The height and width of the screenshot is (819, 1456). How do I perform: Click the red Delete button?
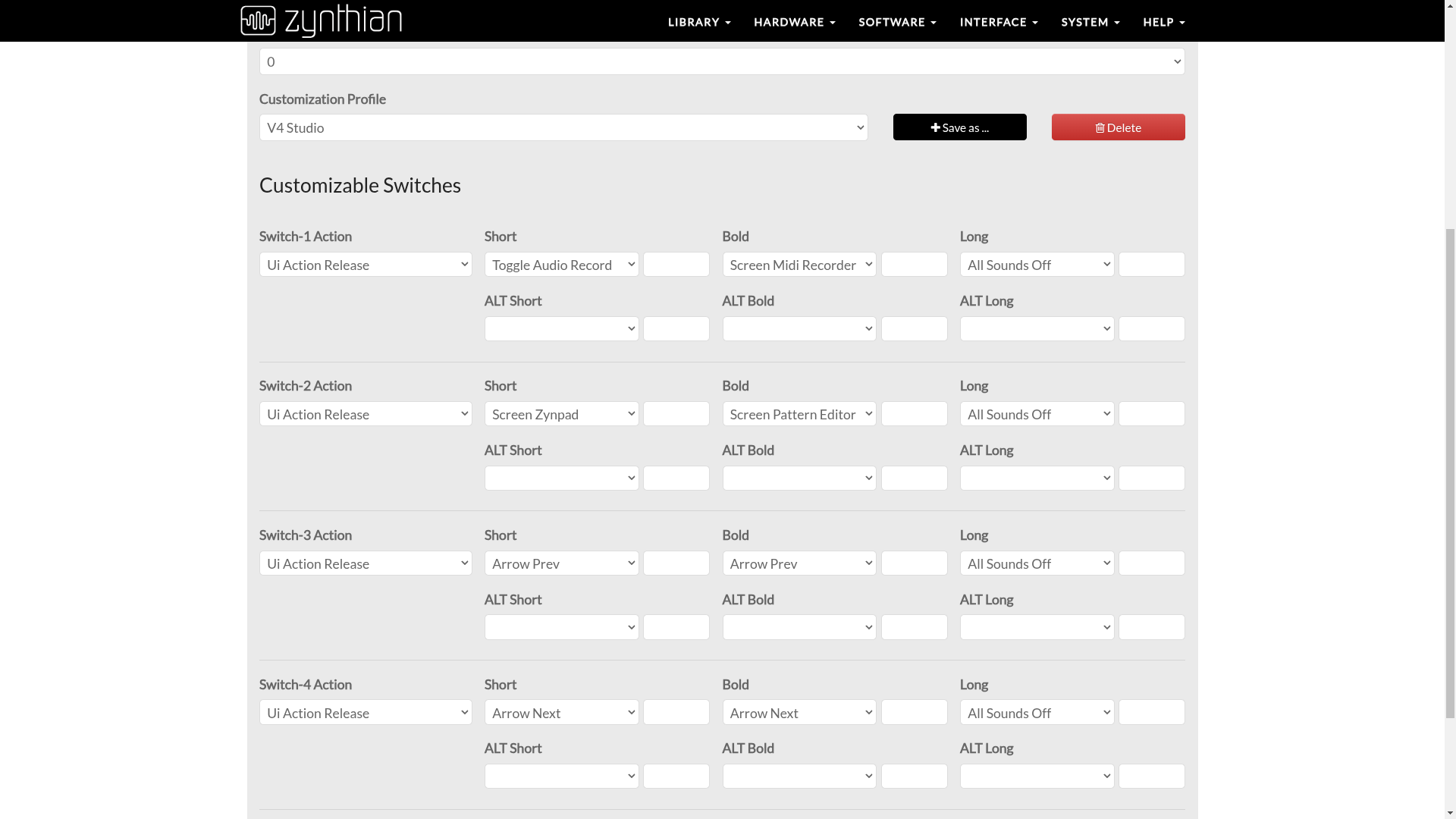click(1119, 127)
